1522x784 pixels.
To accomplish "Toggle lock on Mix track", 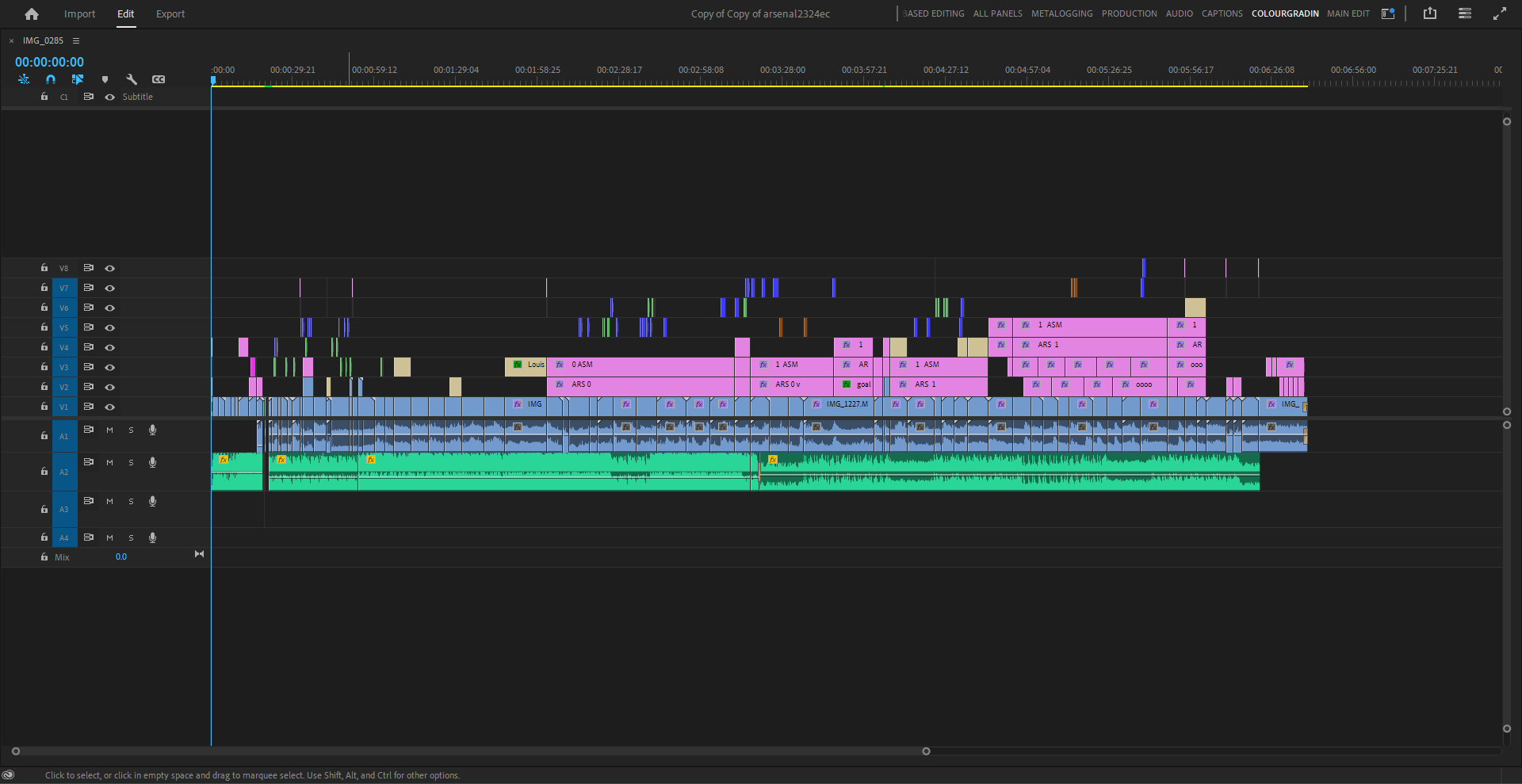I will click(x=44, y=557).
